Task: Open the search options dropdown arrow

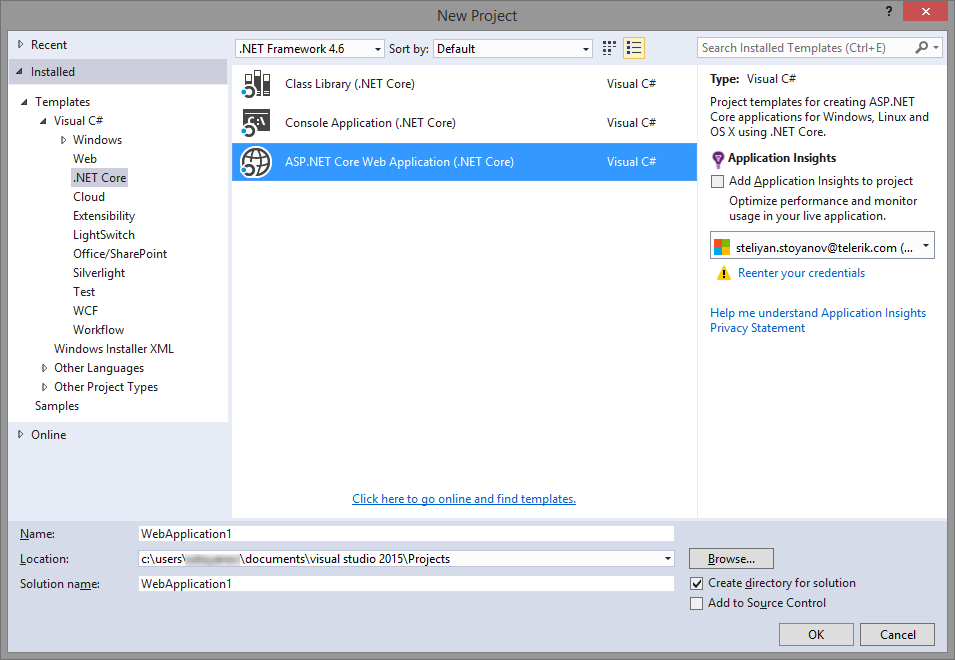Action: click(936, 47)
